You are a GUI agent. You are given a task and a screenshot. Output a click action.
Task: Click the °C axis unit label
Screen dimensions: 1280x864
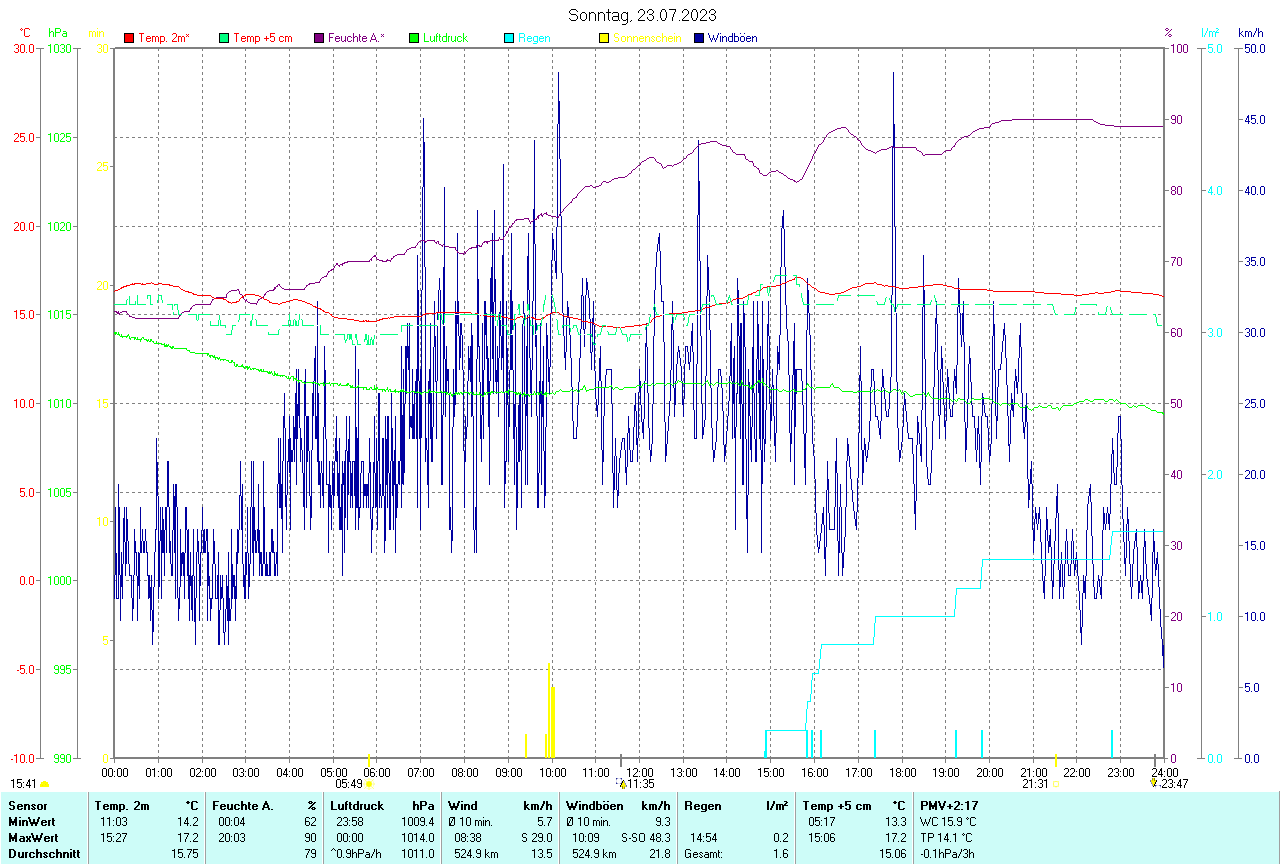click(25, 33)
